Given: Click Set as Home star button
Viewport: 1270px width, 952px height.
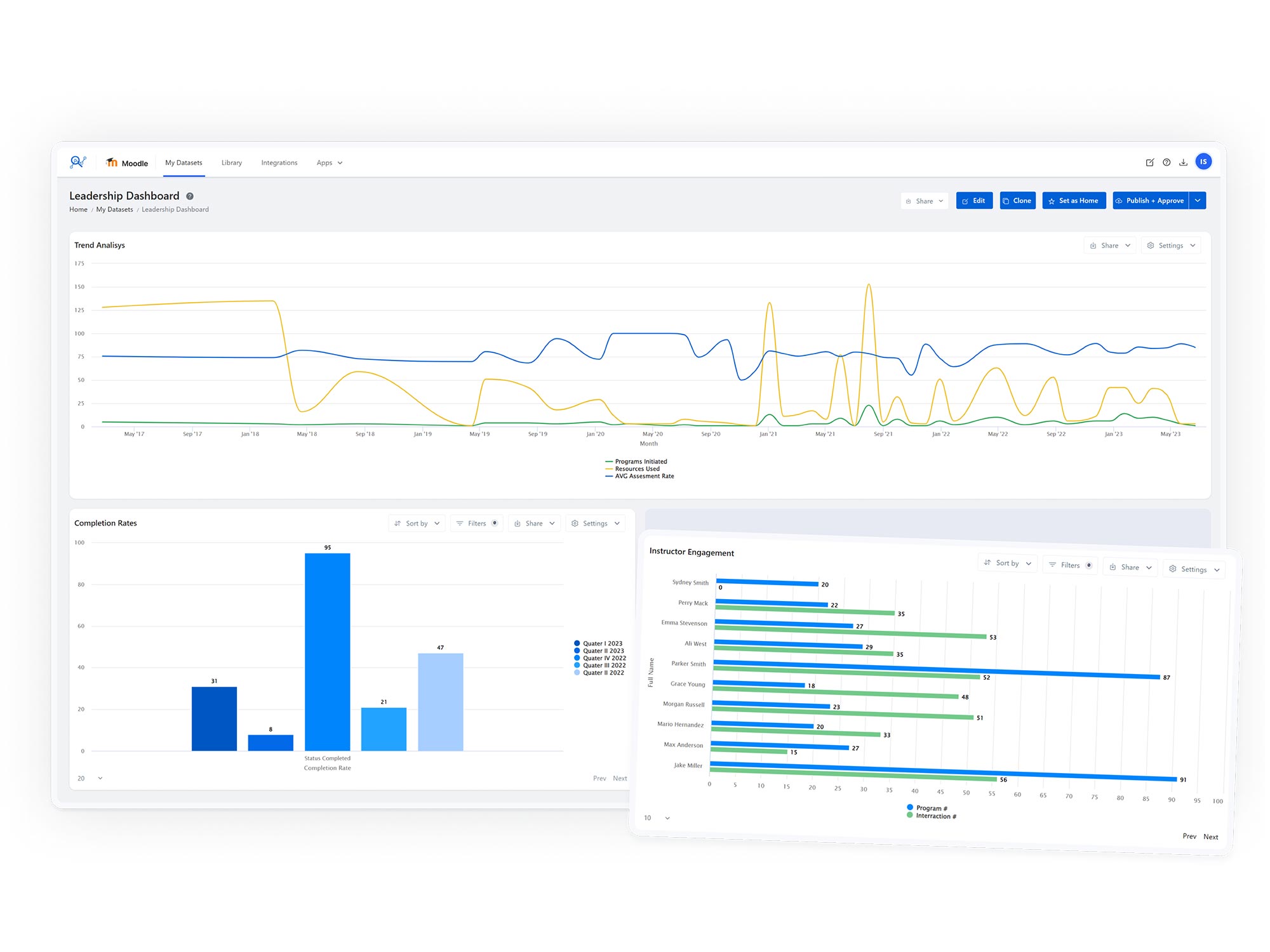Looking at the screenshot, I should [1074, 201].
